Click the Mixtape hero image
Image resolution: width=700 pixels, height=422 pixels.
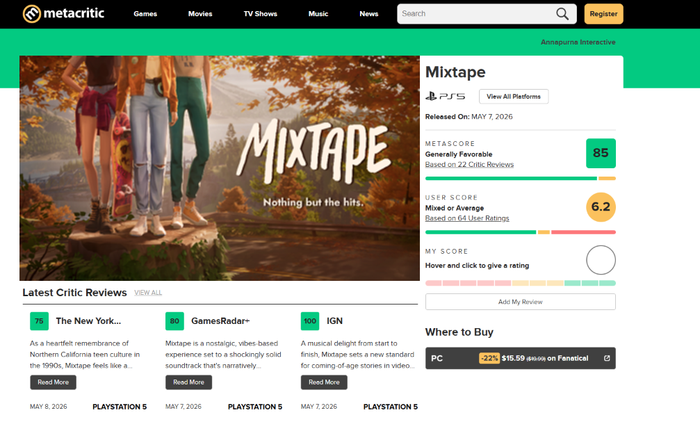click(x=219, y=168)
